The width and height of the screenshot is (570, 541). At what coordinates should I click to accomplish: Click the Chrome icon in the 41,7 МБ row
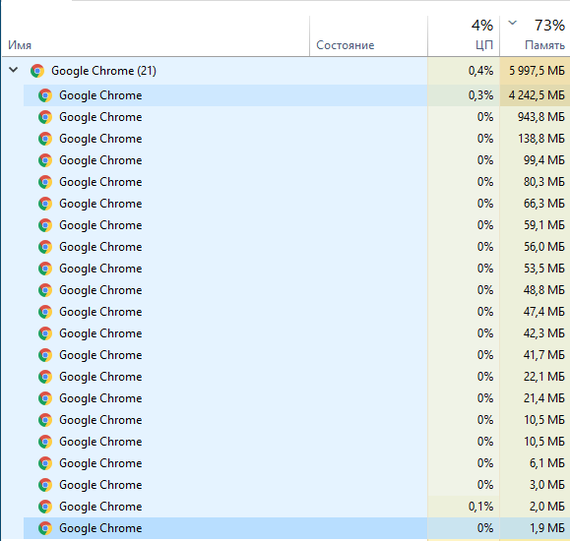point(45,355)
